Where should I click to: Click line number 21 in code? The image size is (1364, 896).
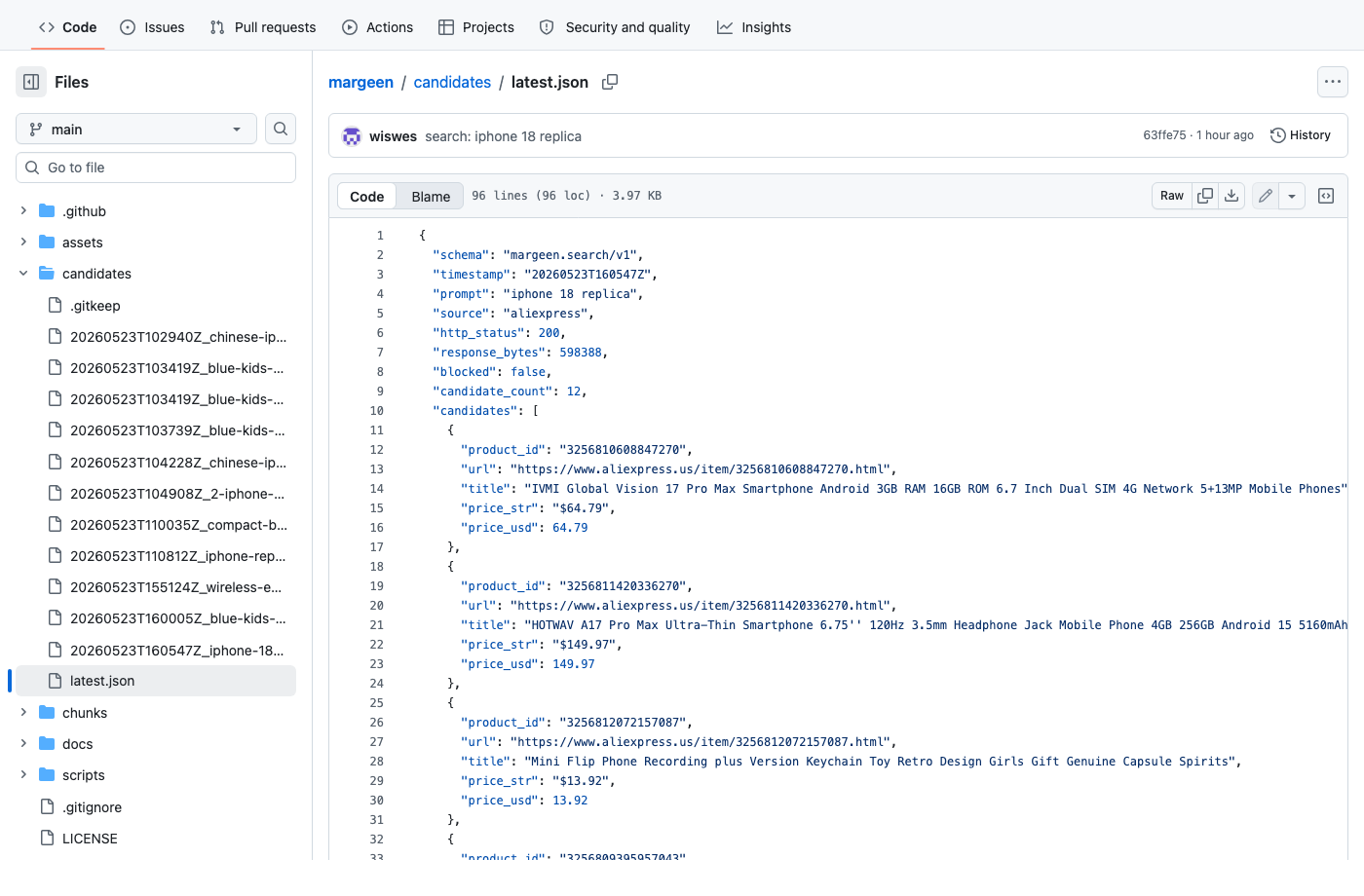click(x=377, y=625)
